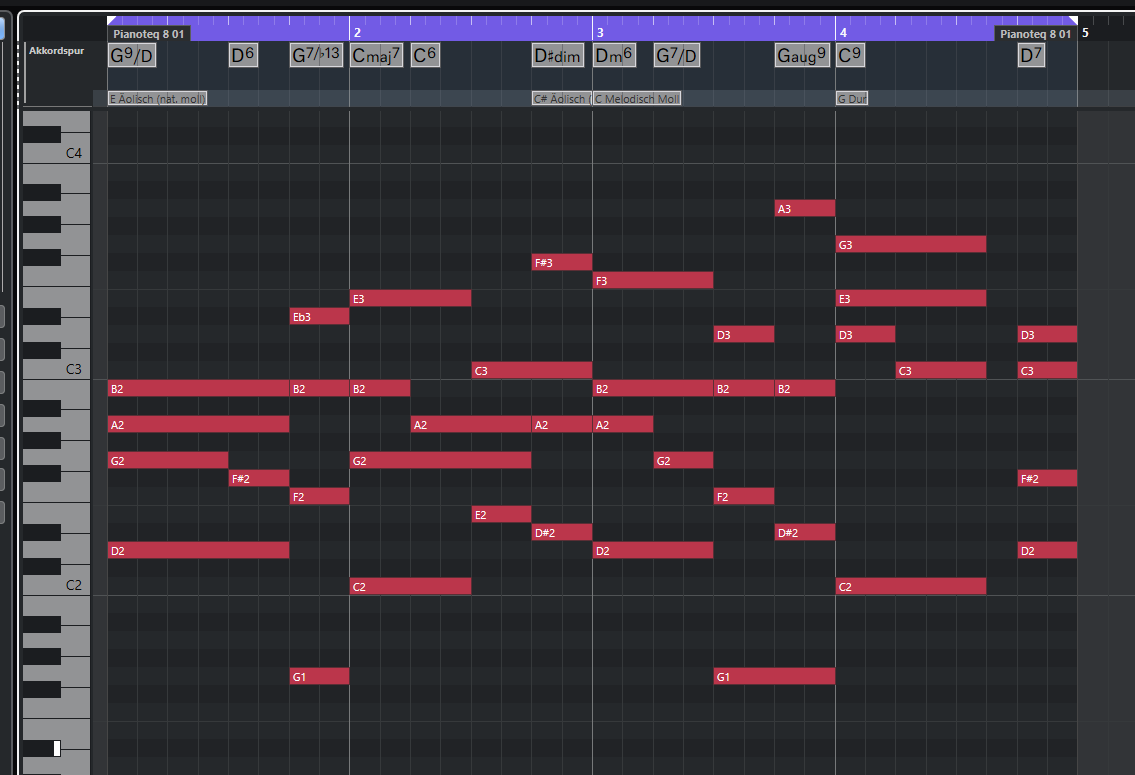Select the C Melodisch Moll scale event
Viewport: 1135px width, 775px height.
637,99
